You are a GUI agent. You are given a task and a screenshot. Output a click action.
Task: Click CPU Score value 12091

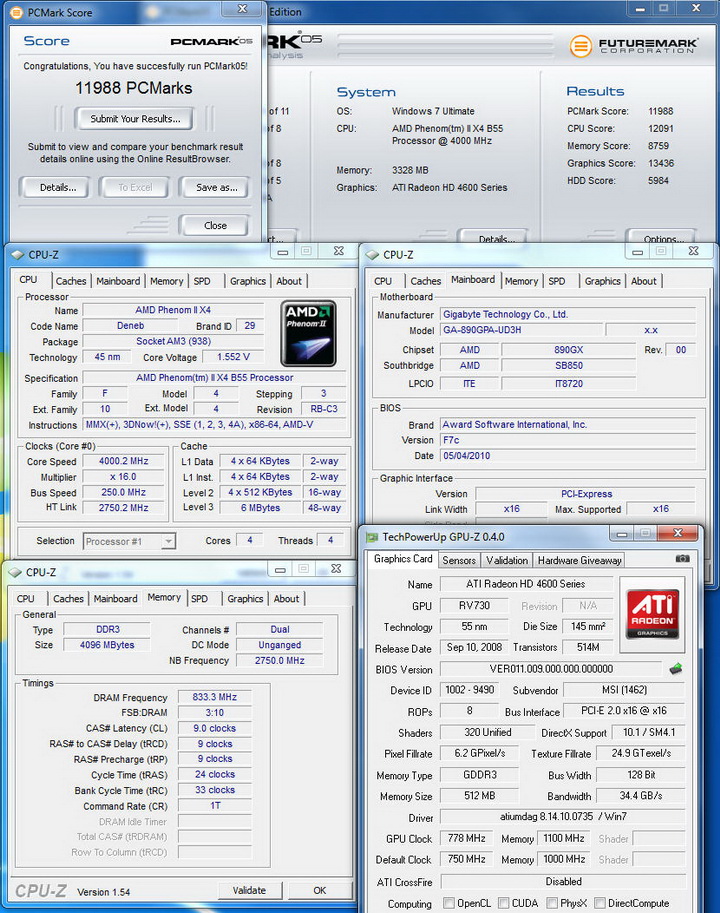pyautogui.click(x=661, y=129)
